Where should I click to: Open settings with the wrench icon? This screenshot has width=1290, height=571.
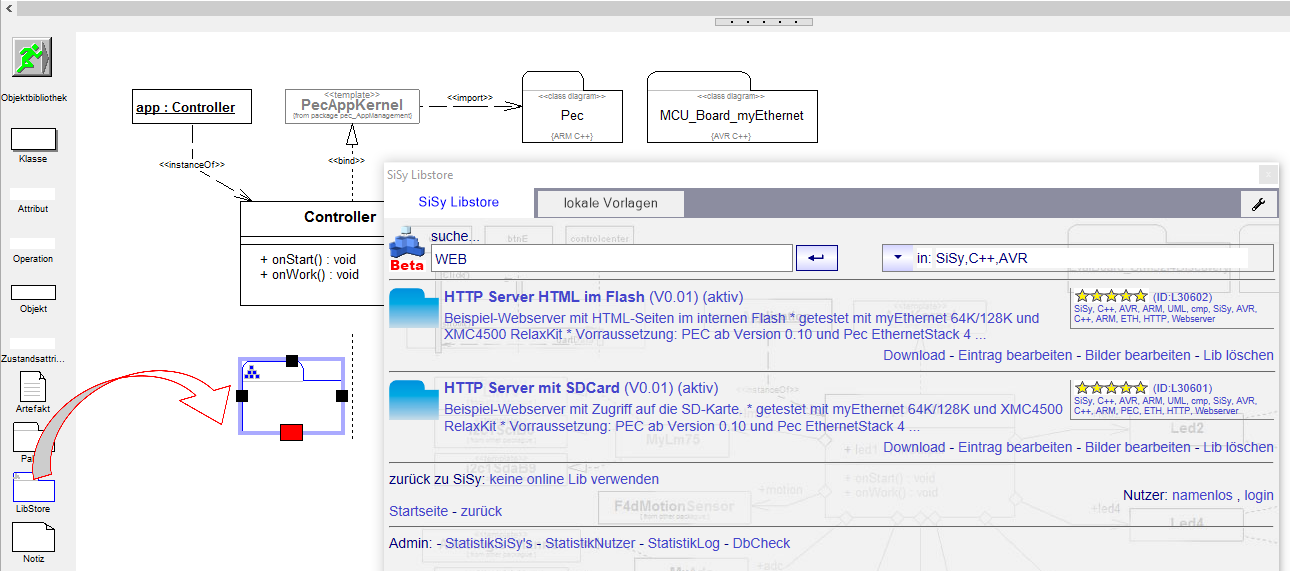point(1258,204)
